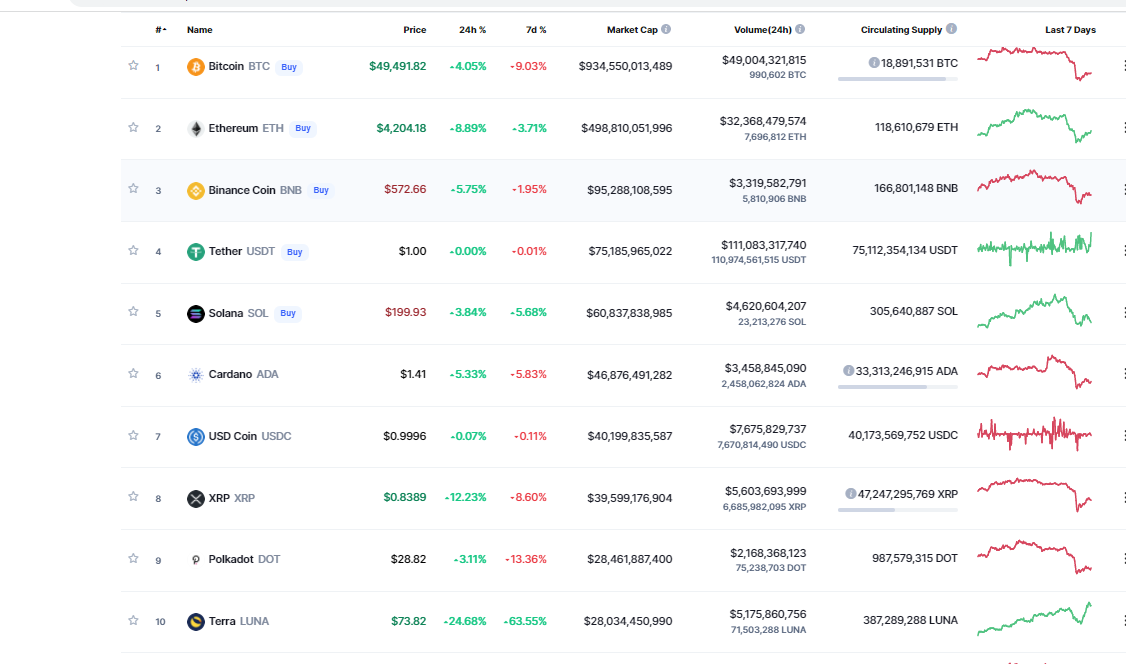Toggle the Tether watchlist star
1126x664 pixels.
133,250
